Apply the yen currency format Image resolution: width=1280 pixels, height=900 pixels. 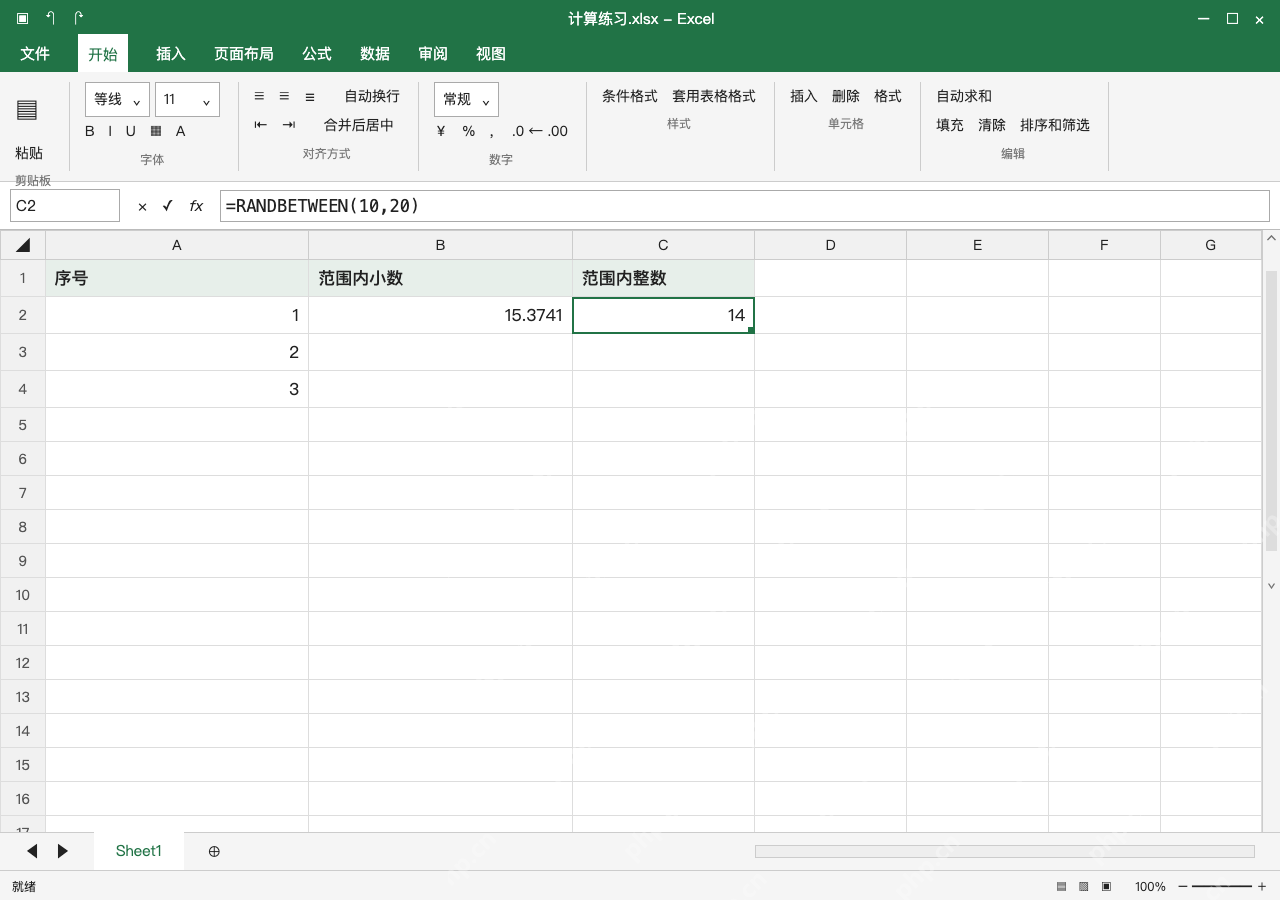tap(441, 131)
